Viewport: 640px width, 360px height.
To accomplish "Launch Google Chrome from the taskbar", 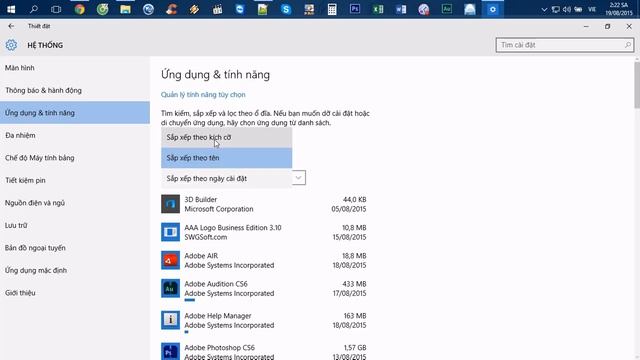I will point(80,9).
